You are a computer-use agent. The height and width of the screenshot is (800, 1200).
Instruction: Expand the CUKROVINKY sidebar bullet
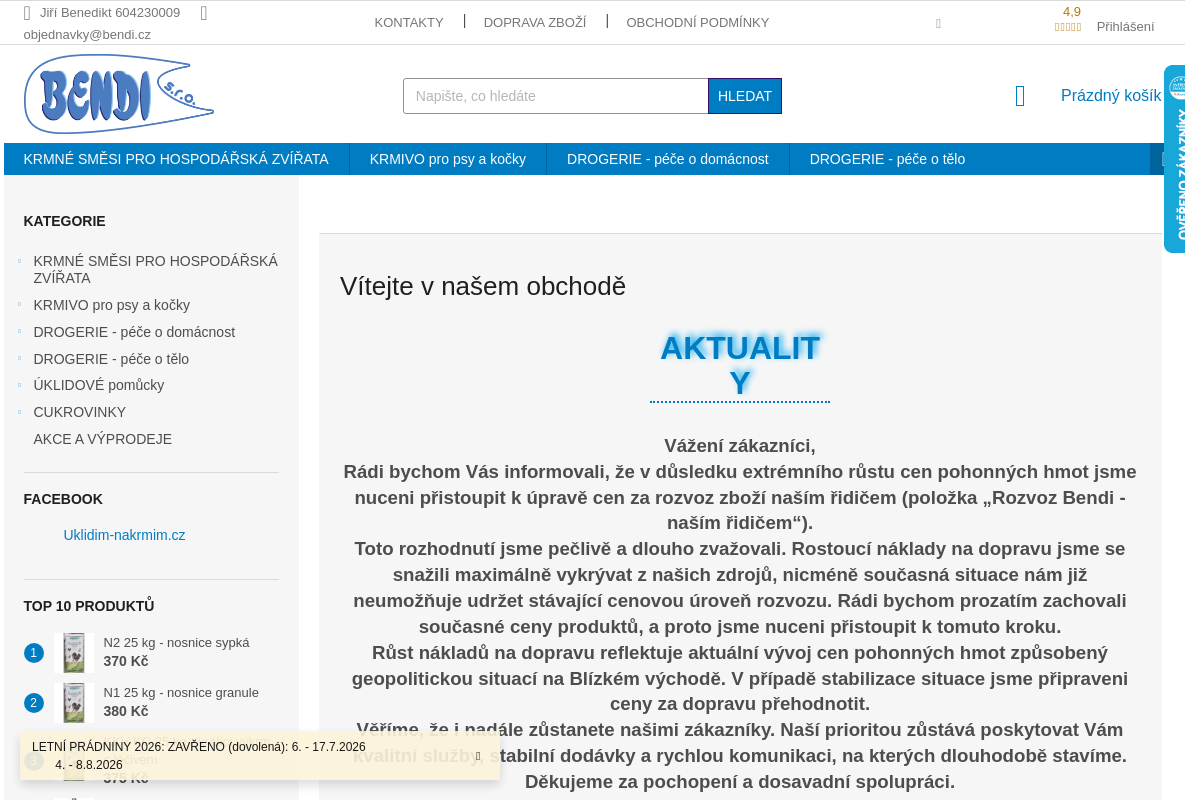(x=19, y=411)
